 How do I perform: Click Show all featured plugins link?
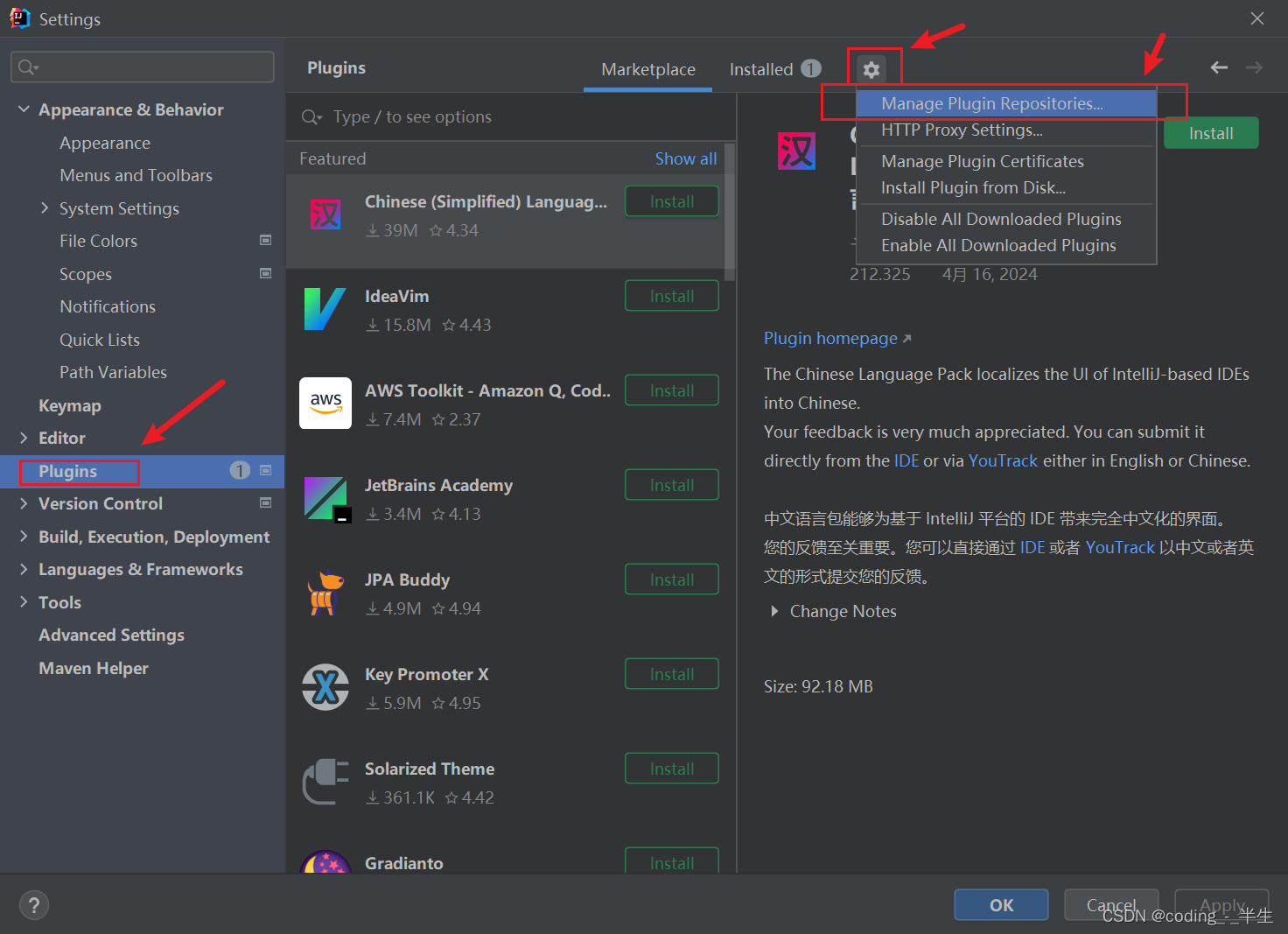pyautogui.click(x=686, y=158)
